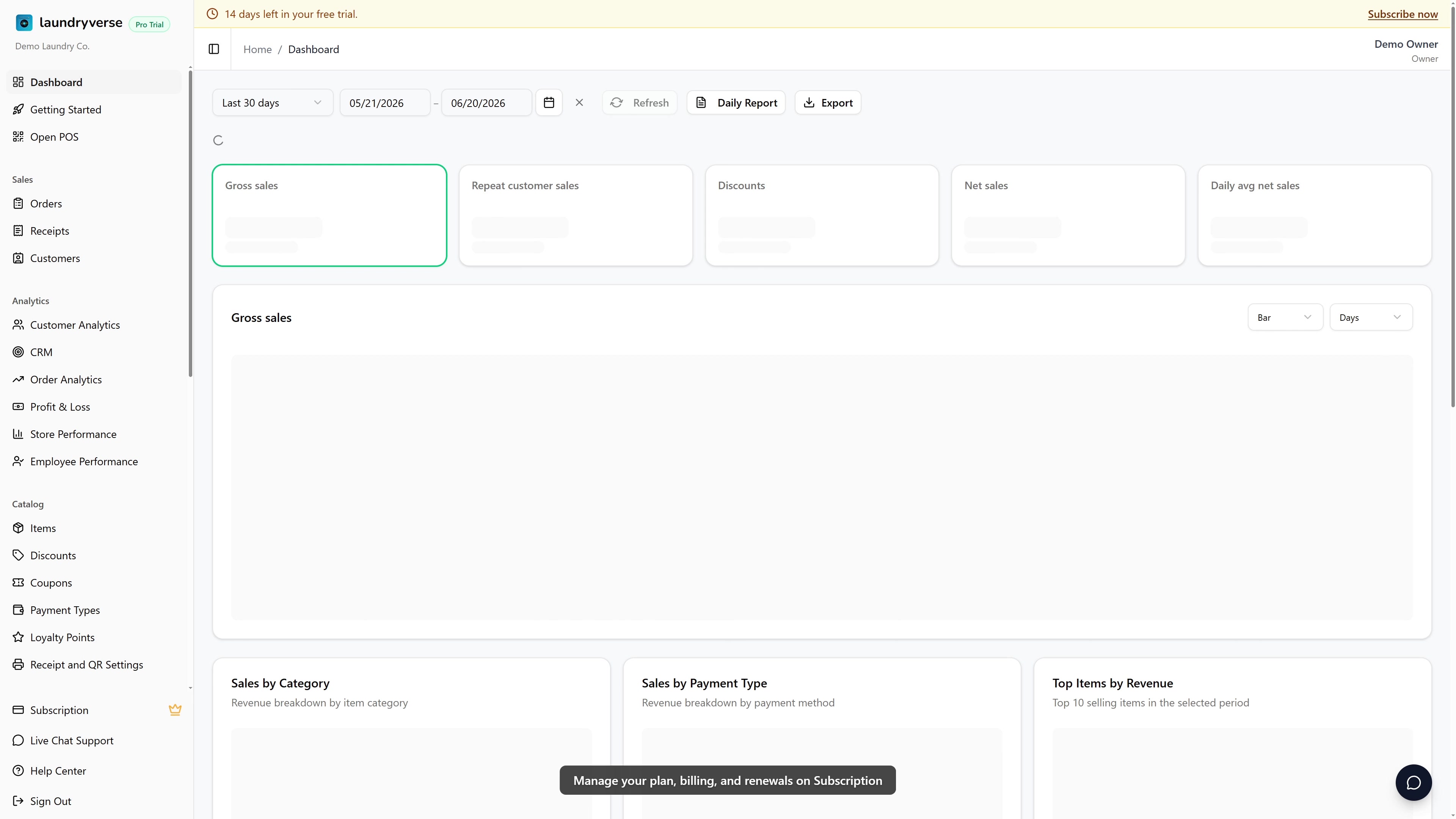Click the Profit & Loss banknote icon
This screenshot has height=819, width=1456.
click(x=18, y=406)
